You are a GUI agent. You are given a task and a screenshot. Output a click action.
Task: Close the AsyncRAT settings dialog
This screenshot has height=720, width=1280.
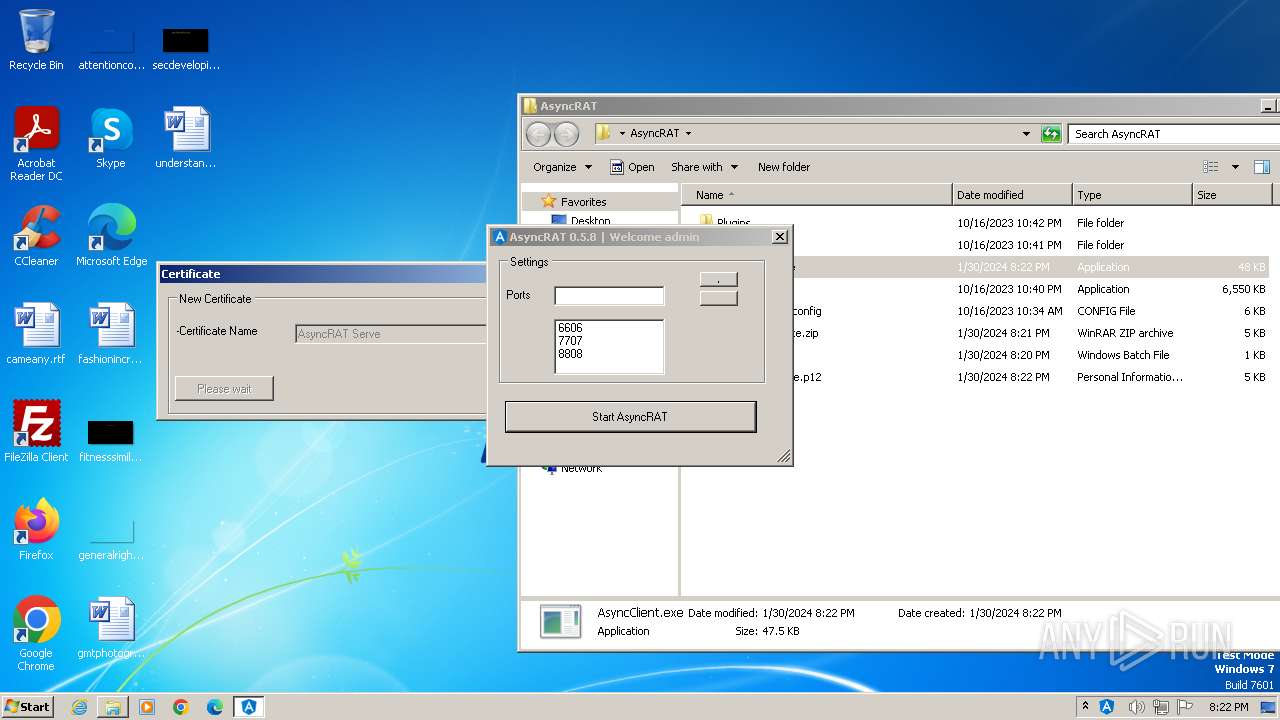click(x=780, y=237)
